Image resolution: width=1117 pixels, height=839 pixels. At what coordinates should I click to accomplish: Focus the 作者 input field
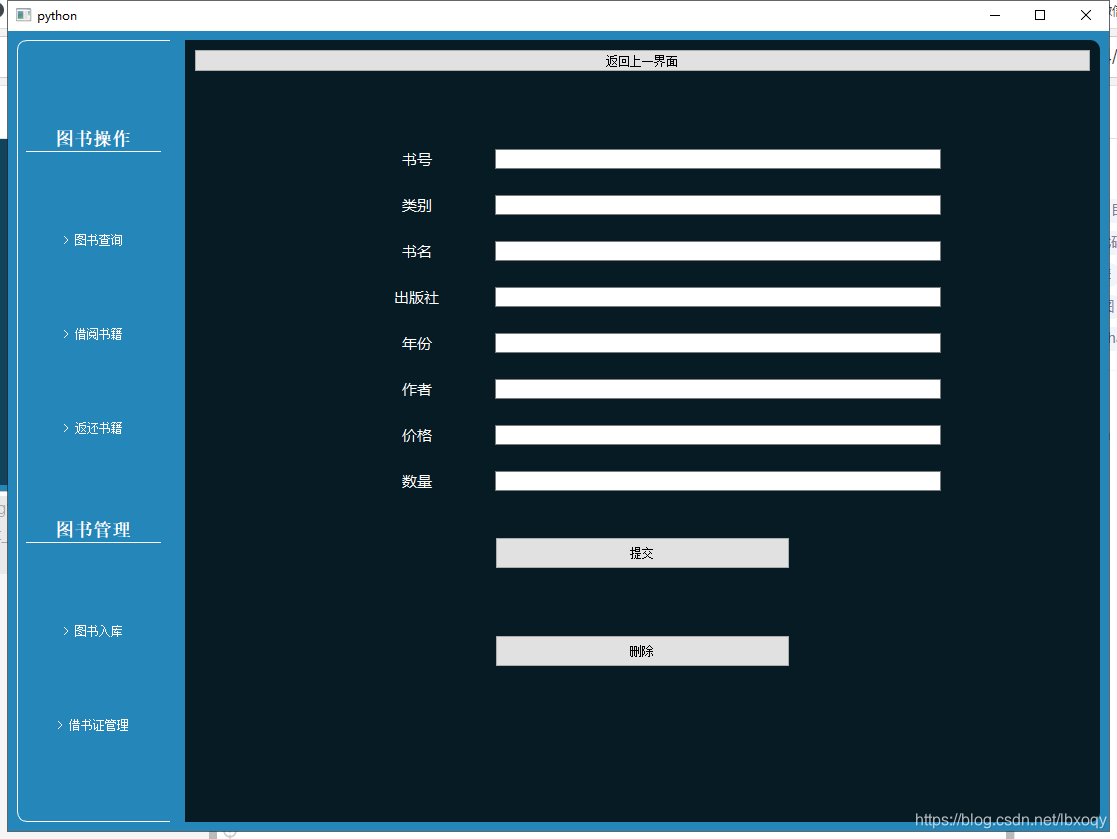[717, 389]
